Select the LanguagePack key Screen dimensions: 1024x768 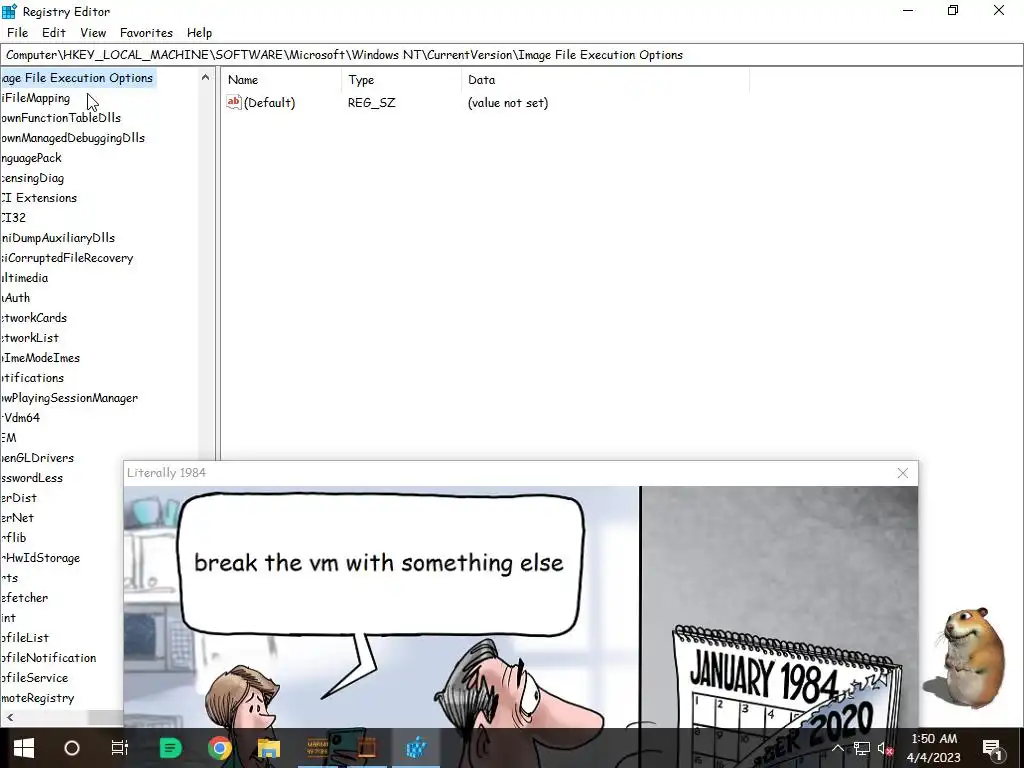click(x=31, y=158)
